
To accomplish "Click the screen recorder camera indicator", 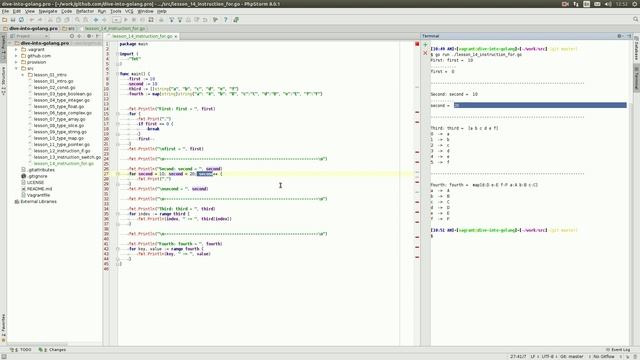I will (565, 4).
